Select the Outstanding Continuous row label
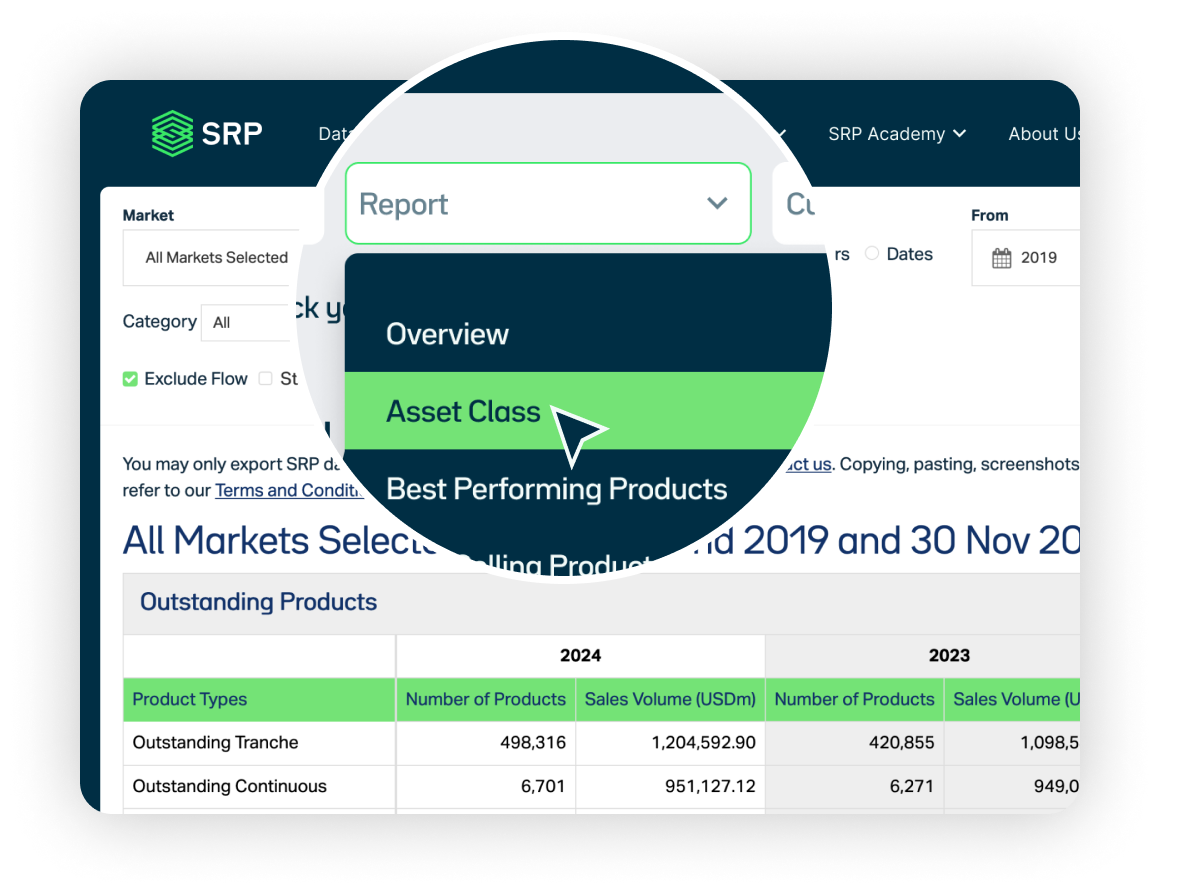1184x894 pixels. coord(230,786)
